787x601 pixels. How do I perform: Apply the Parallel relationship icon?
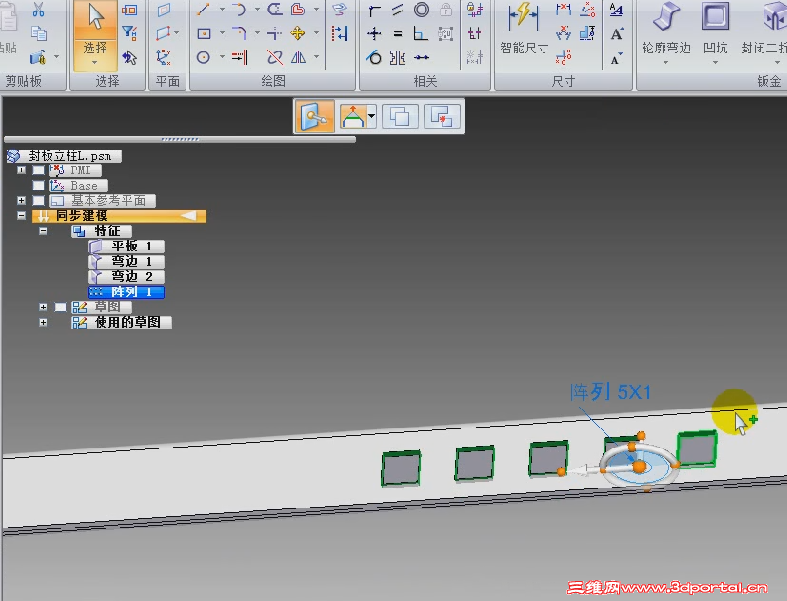pos(398,10)
